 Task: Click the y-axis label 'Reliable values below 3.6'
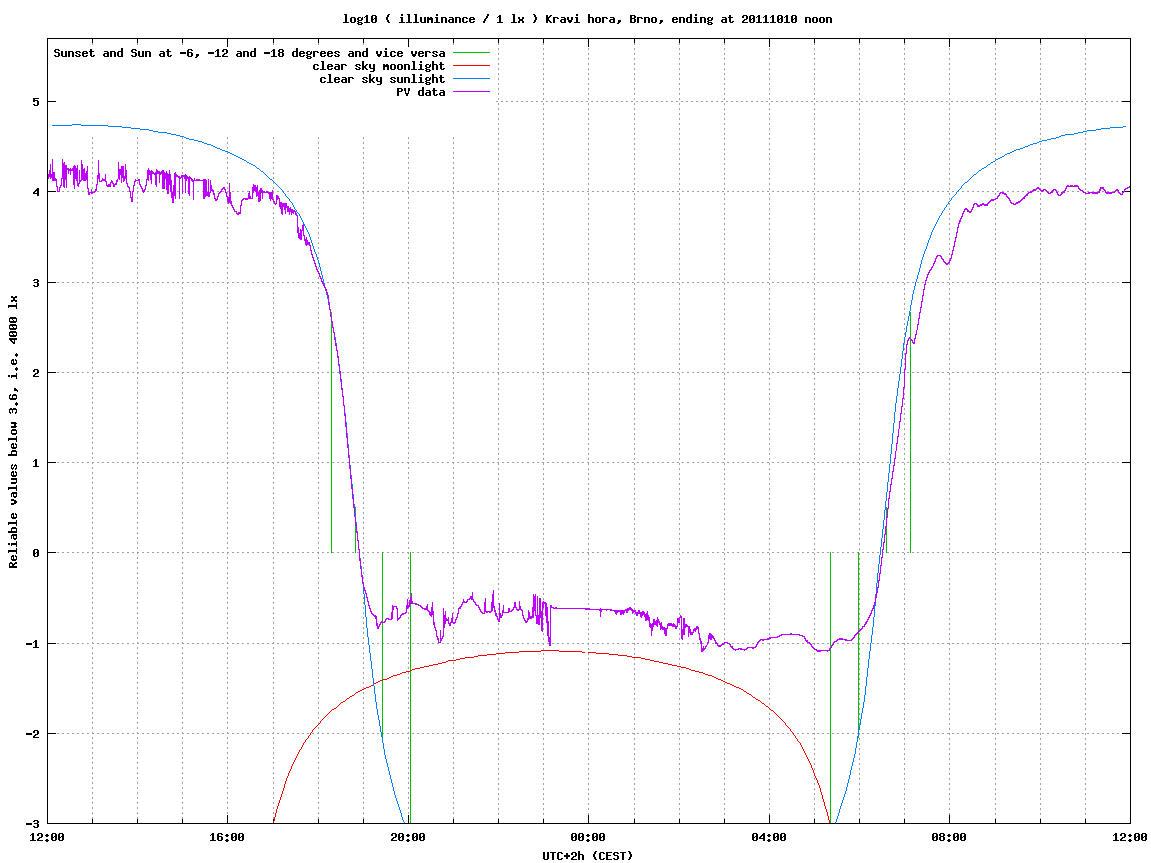tap(13, 432)
